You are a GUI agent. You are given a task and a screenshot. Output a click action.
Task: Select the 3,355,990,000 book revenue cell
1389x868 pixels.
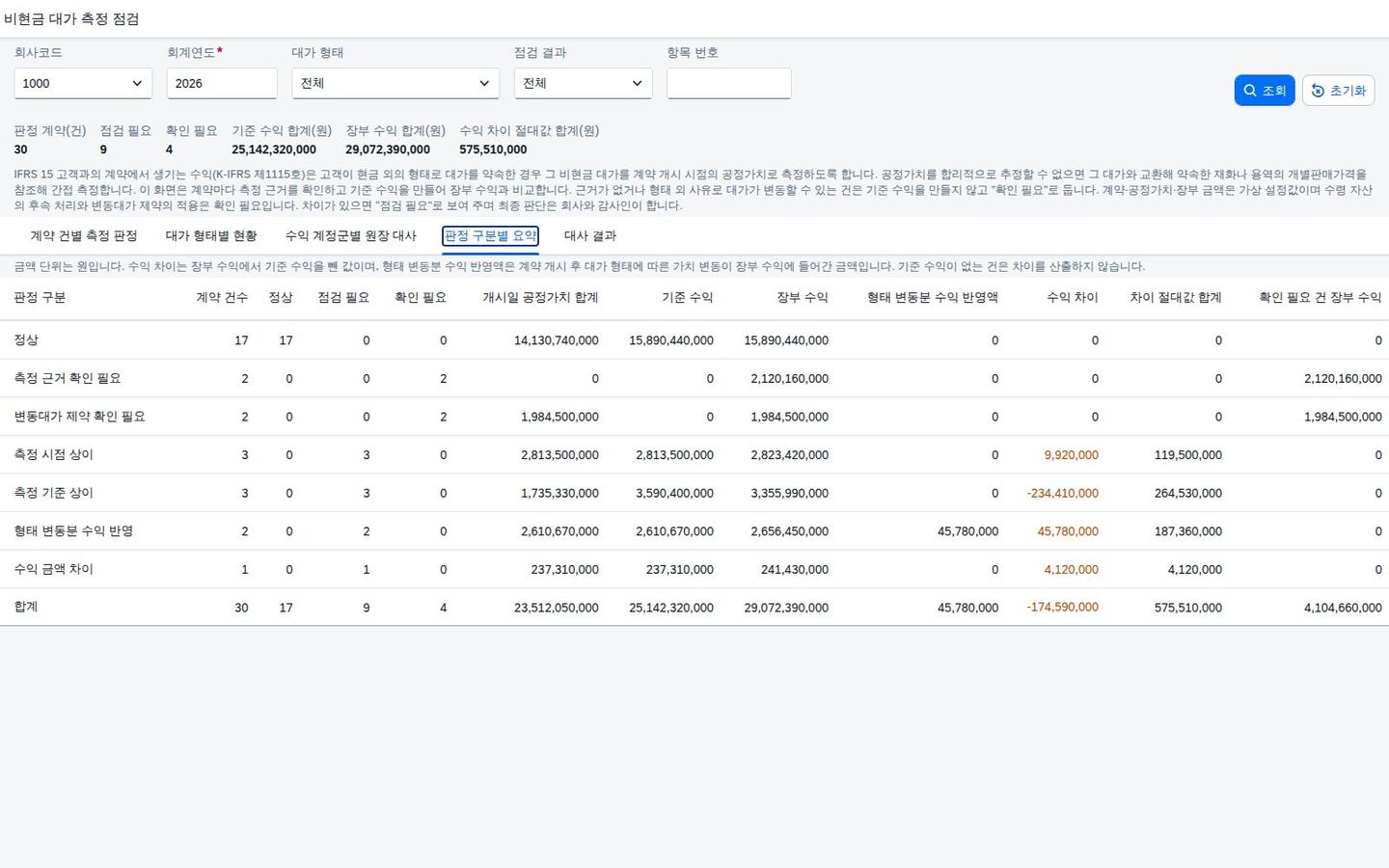tap(790, 493)
